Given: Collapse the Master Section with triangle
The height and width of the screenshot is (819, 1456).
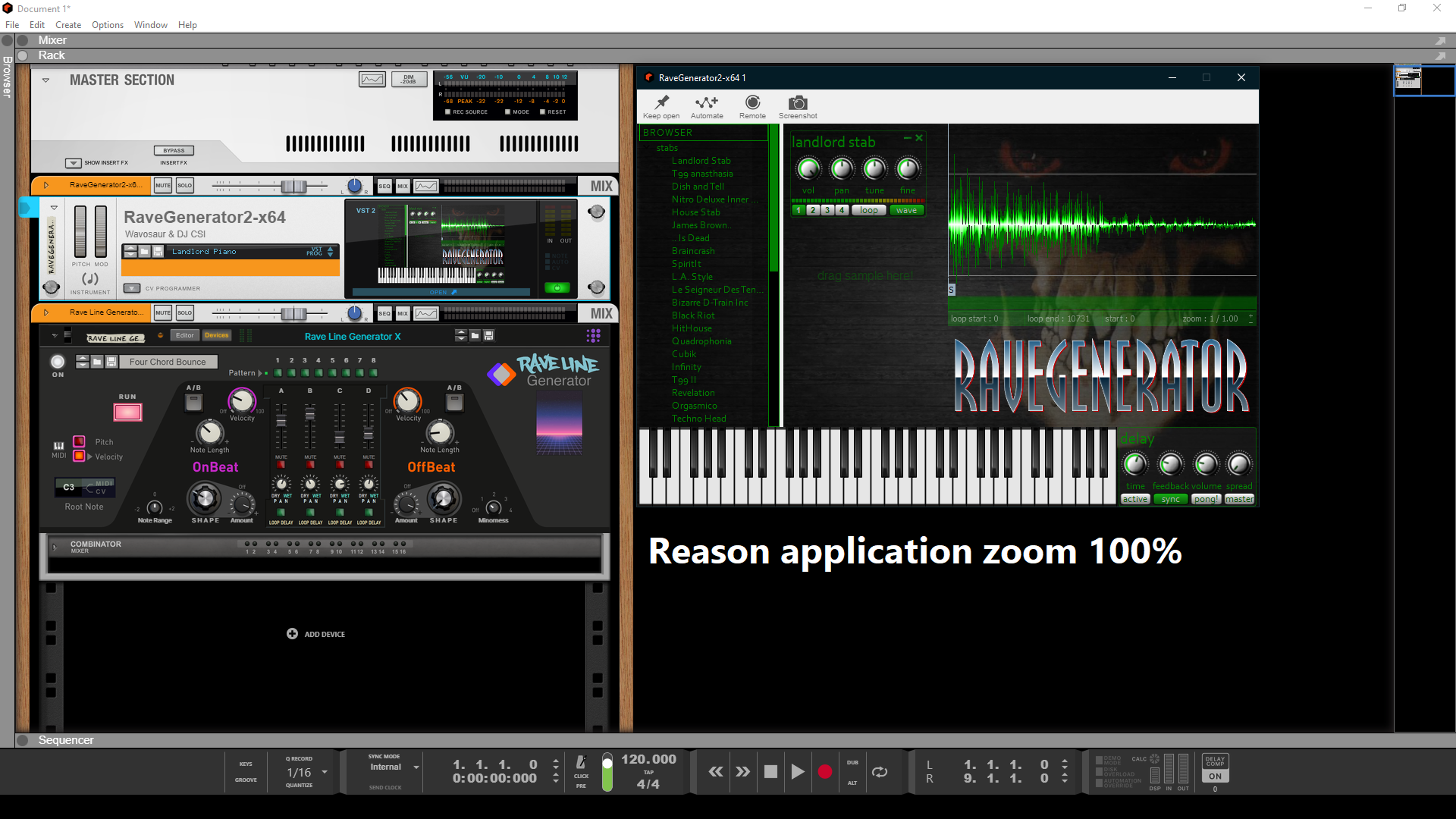Looking at the screenshot, I should [x=45, y=80].
